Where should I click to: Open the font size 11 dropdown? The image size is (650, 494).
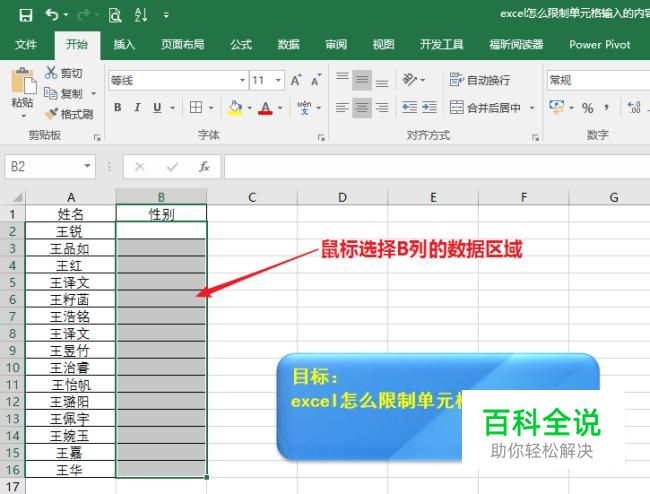point(278,80)
